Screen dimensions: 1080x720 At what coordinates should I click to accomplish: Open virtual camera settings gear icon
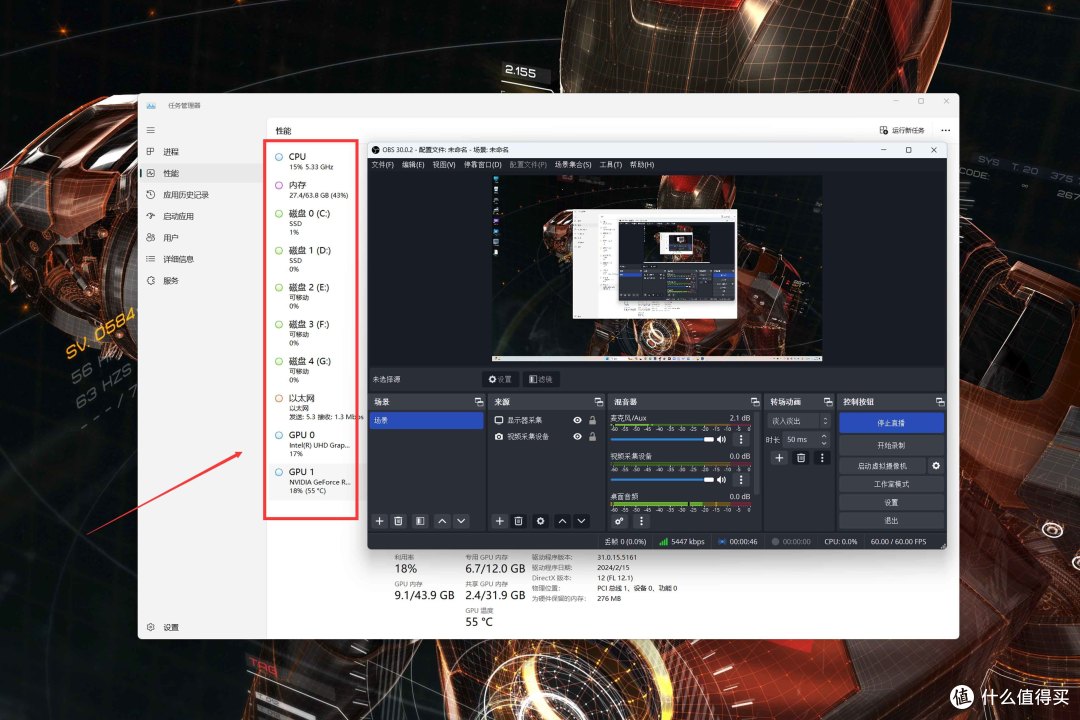[x=935, y=466]
